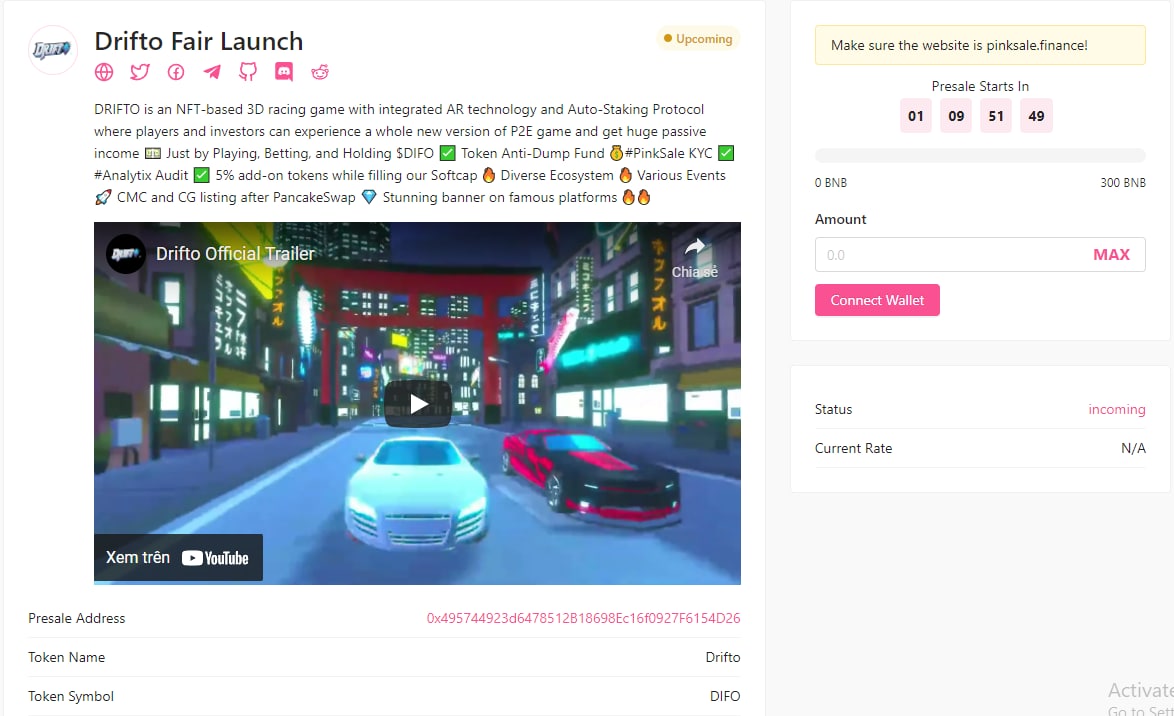Visit the Reddit community icon

click(319, 71)
